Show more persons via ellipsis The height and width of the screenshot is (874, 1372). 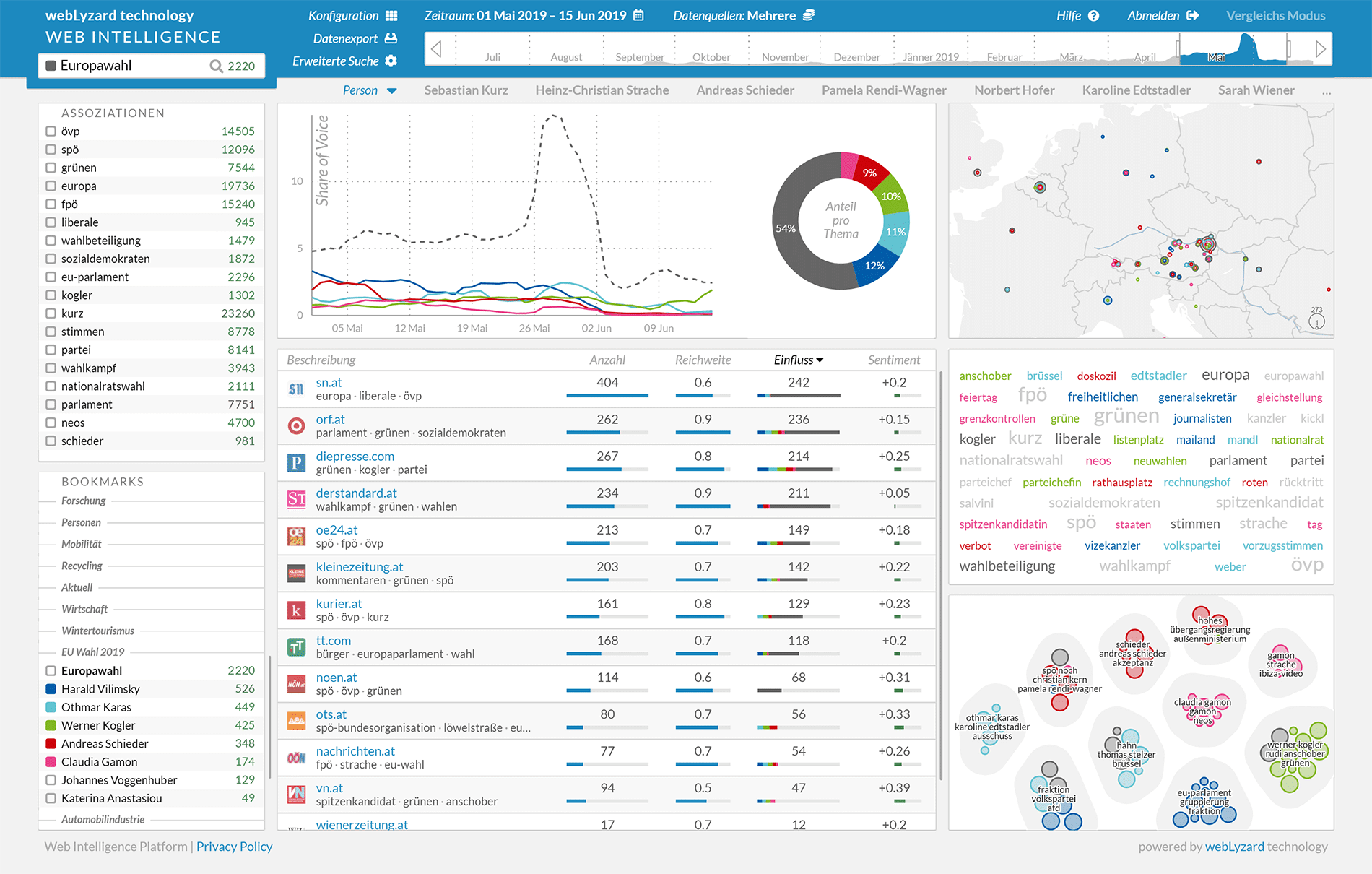(x=1327, y=92)
